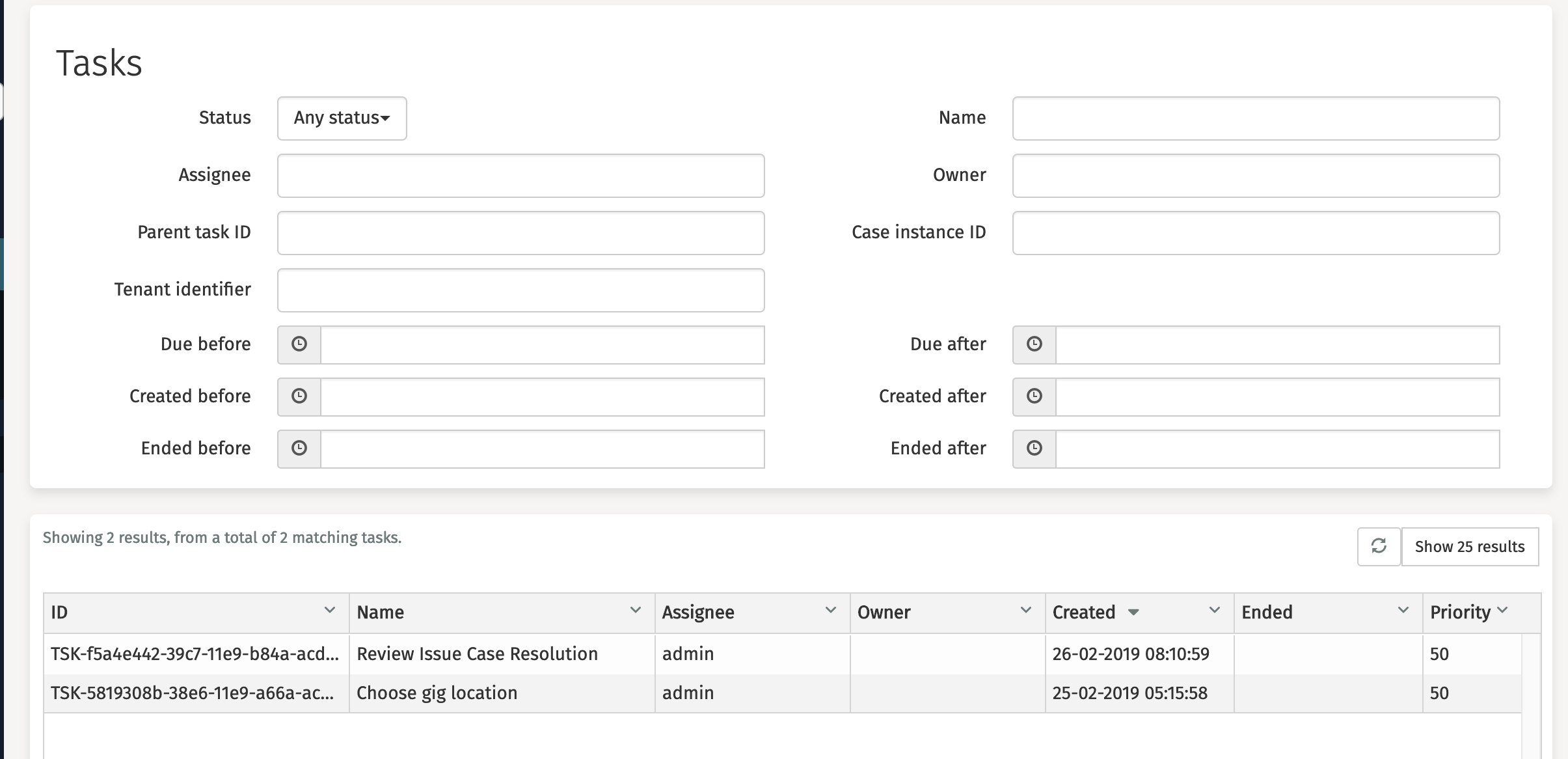Click into the Case instance ID field
The image size is (1568, 759).
pyautogui.click(x=1256, y=232)
